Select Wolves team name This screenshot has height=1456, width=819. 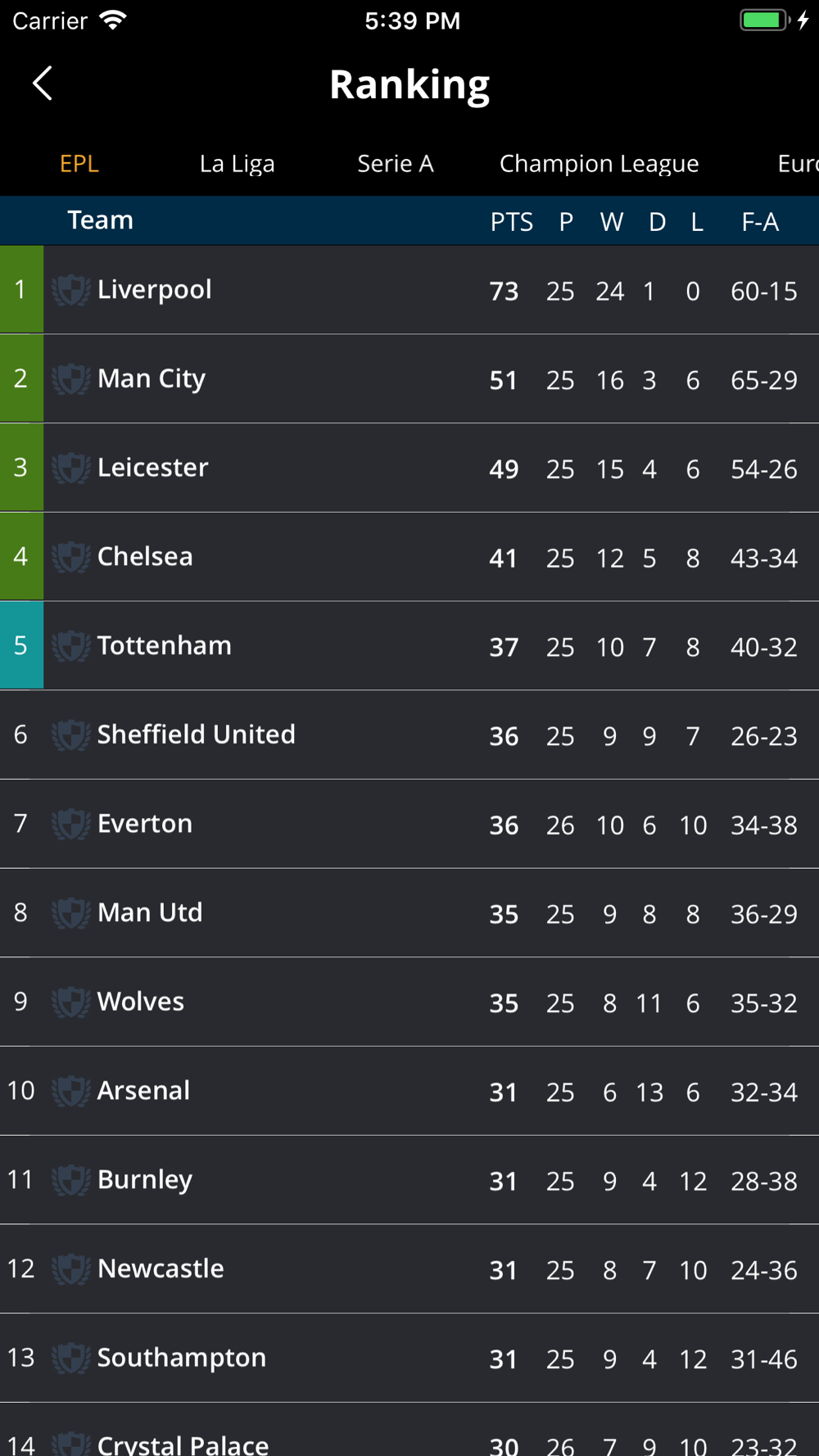click(141, 1002)
